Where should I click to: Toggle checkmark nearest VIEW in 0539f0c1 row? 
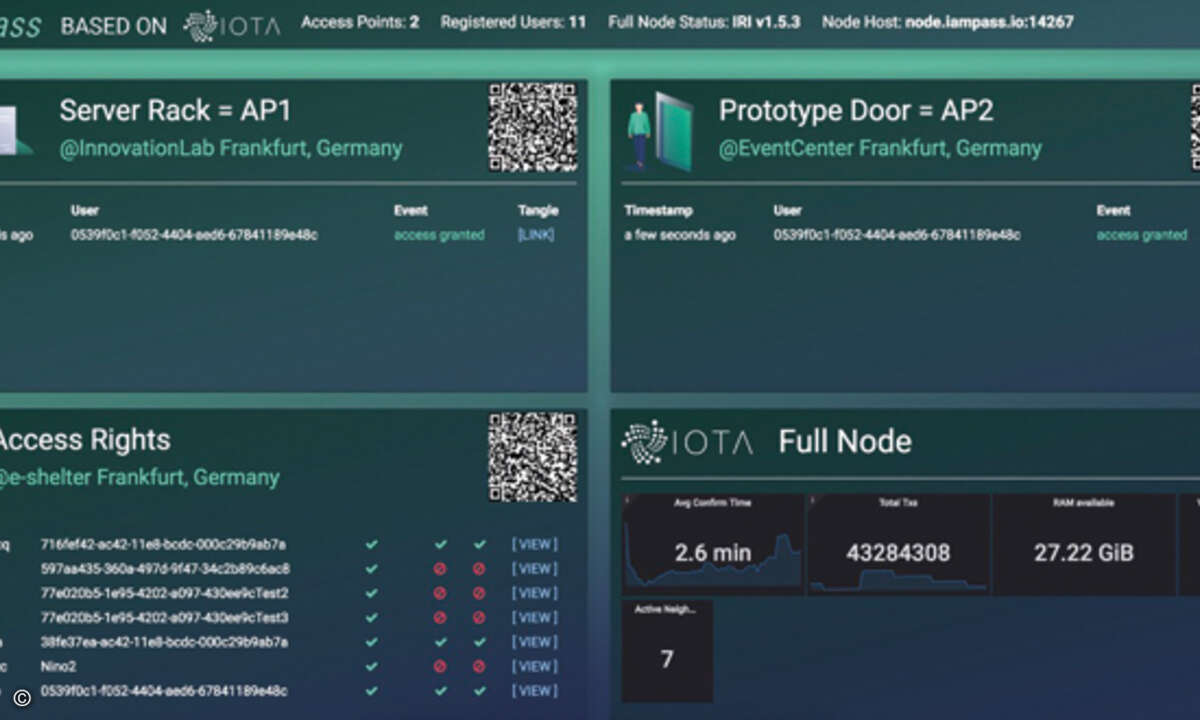coord(479,691)
